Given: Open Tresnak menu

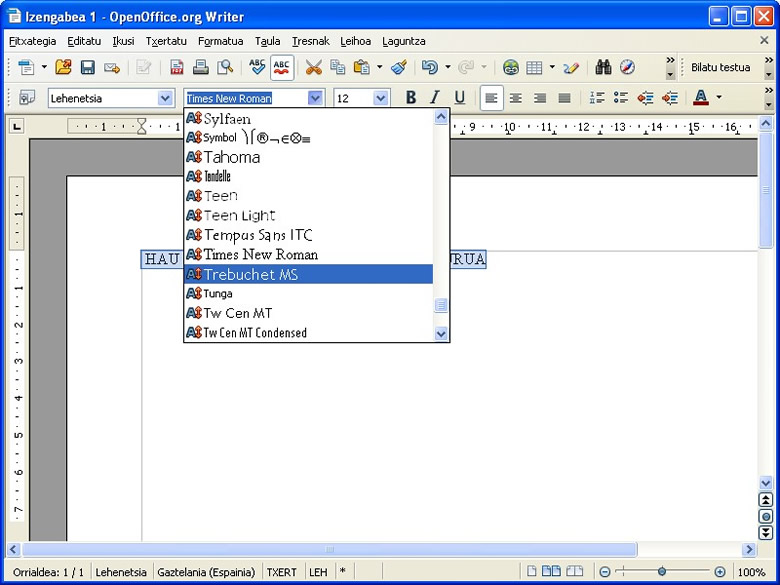Looking at the screenshot, I should coord(311,41).
